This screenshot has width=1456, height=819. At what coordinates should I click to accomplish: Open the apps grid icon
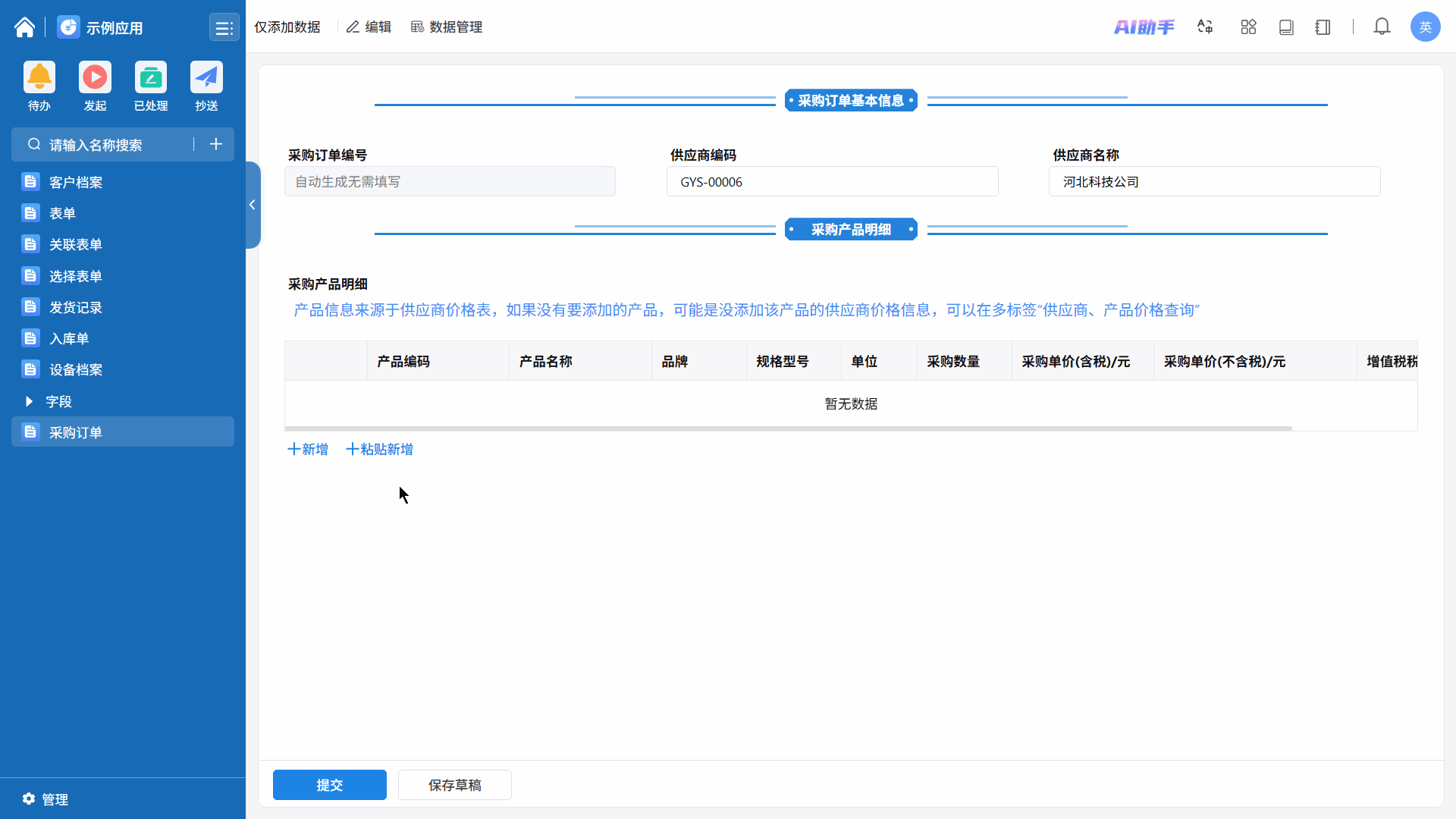coord(1248,27)
